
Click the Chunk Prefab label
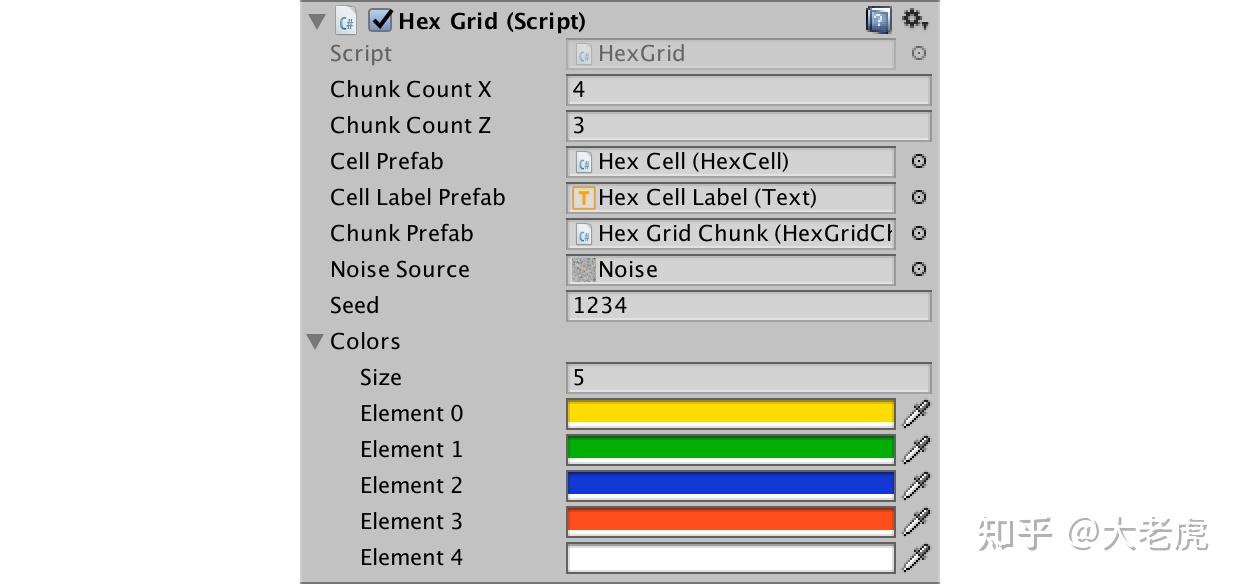(402, 233)
